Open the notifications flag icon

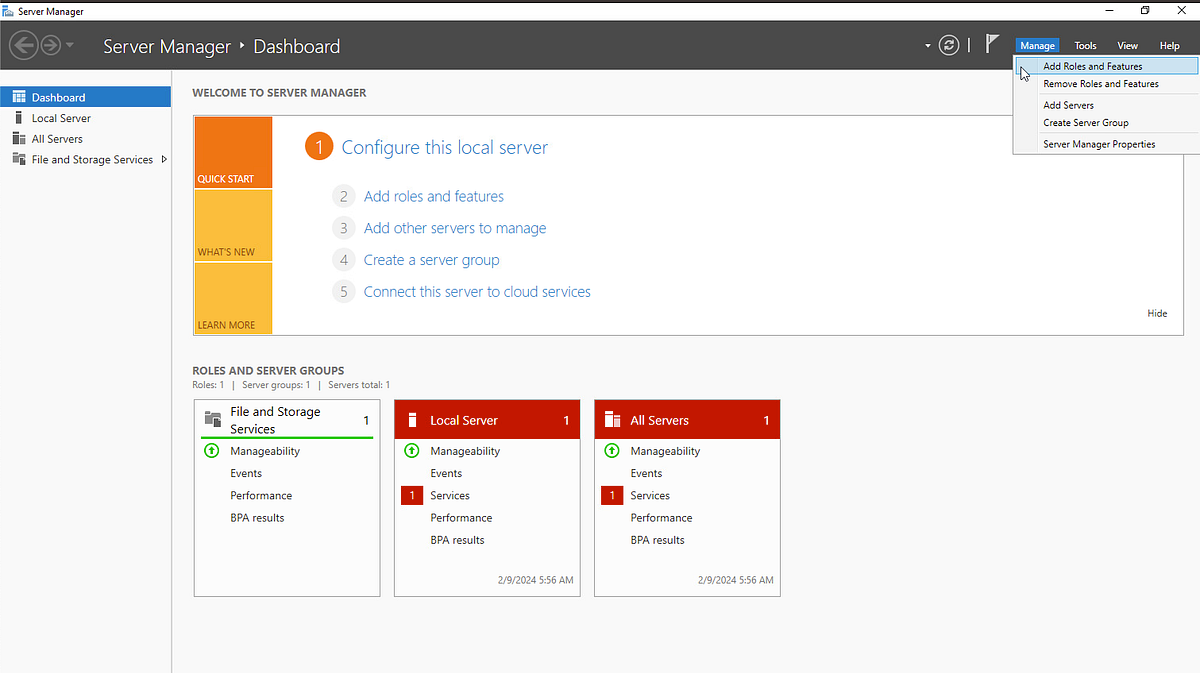pos(991,44)
